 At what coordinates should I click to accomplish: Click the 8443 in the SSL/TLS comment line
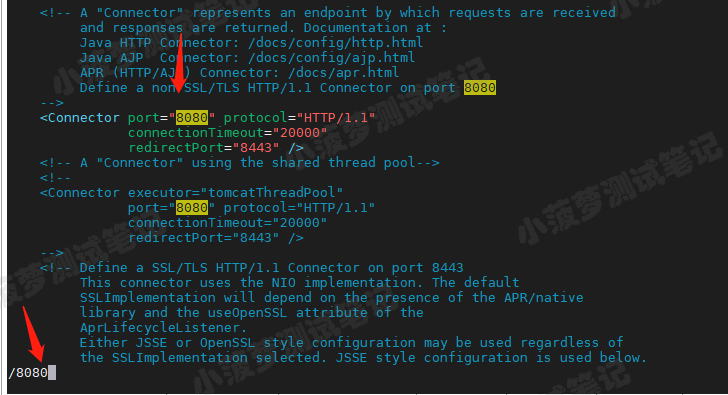click(448, 268)
